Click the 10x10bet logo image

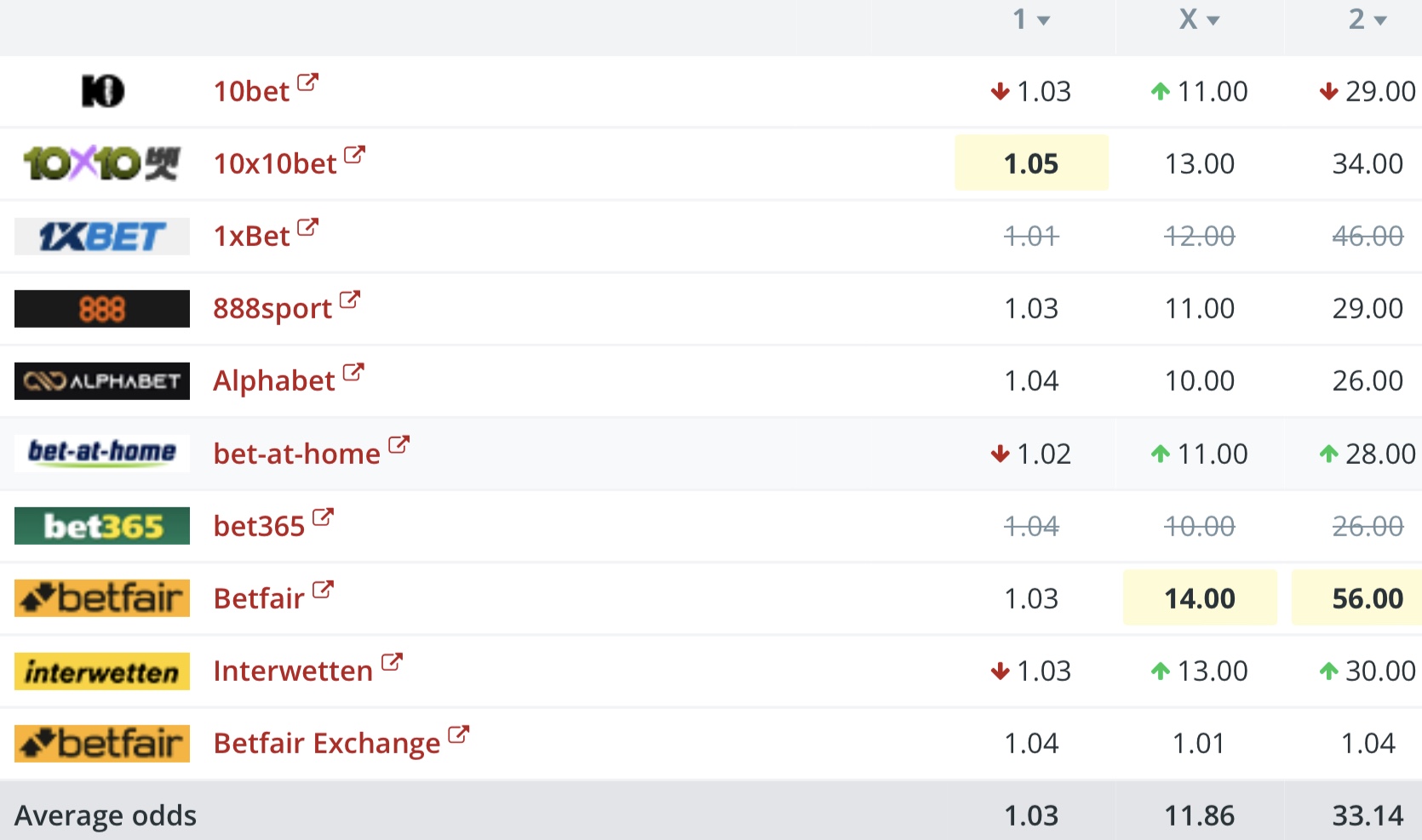pos(102,163)
